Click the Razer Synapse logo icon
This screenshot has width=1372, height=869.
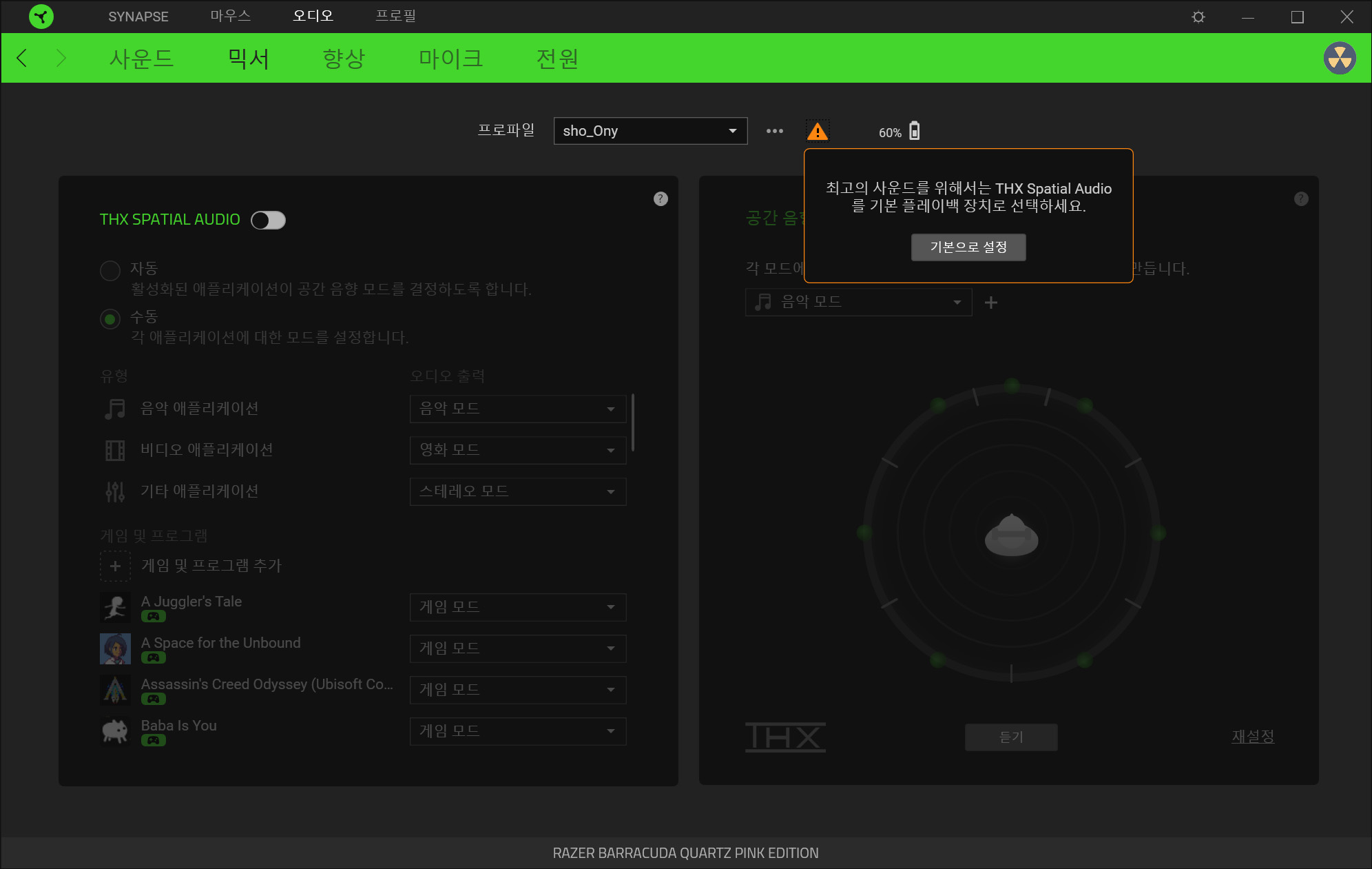[x=41, y=17]
